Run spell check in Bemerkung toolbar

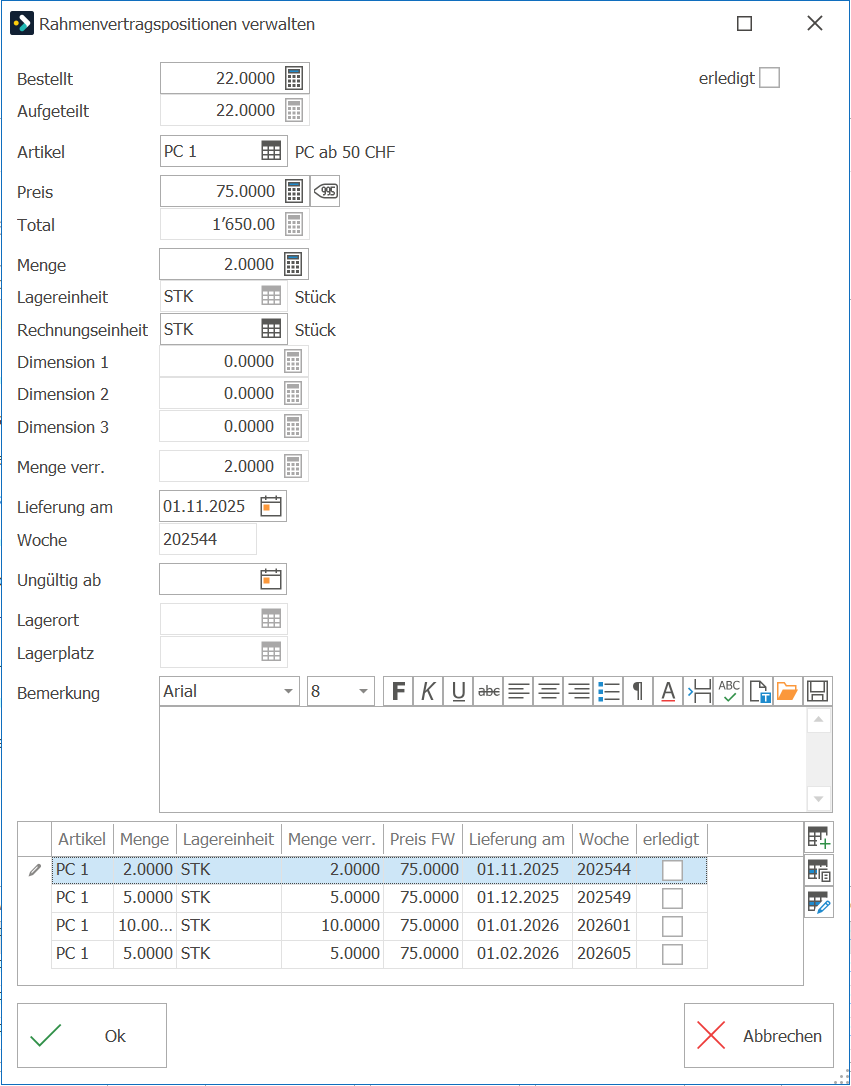(728, 691)
